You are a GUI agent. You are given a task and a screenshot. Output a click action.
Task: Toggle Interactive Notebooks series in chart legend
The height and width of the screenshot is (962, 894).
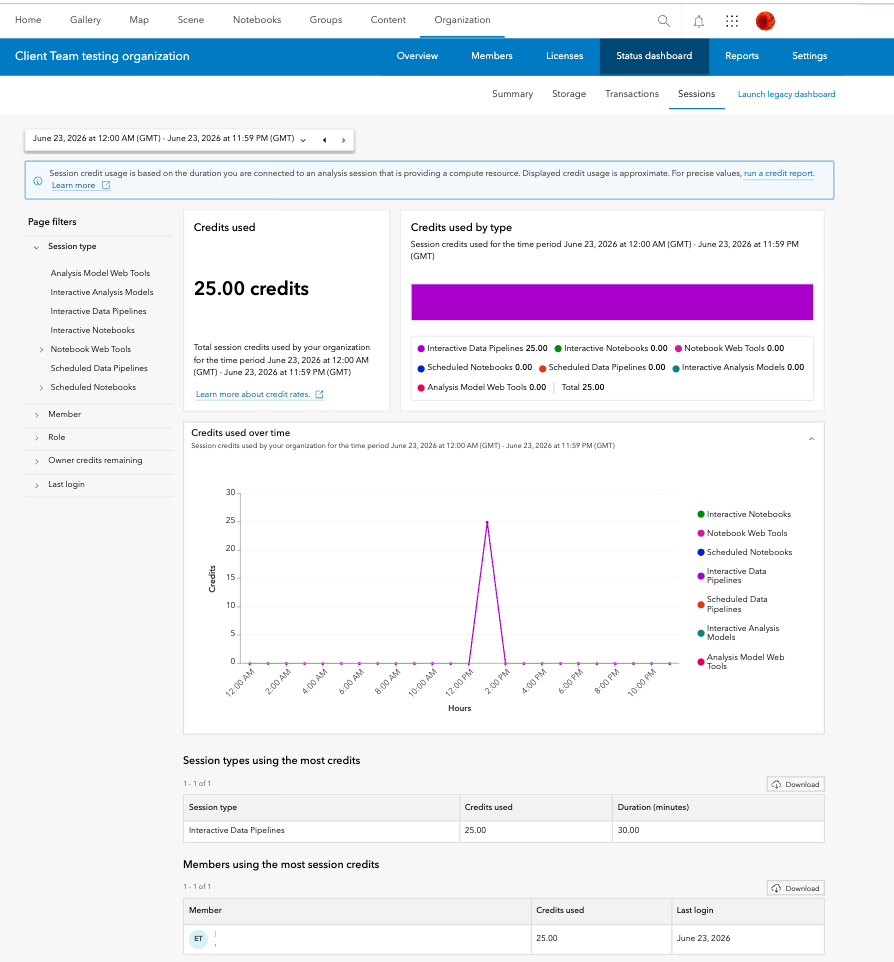[x=744, y=514]
